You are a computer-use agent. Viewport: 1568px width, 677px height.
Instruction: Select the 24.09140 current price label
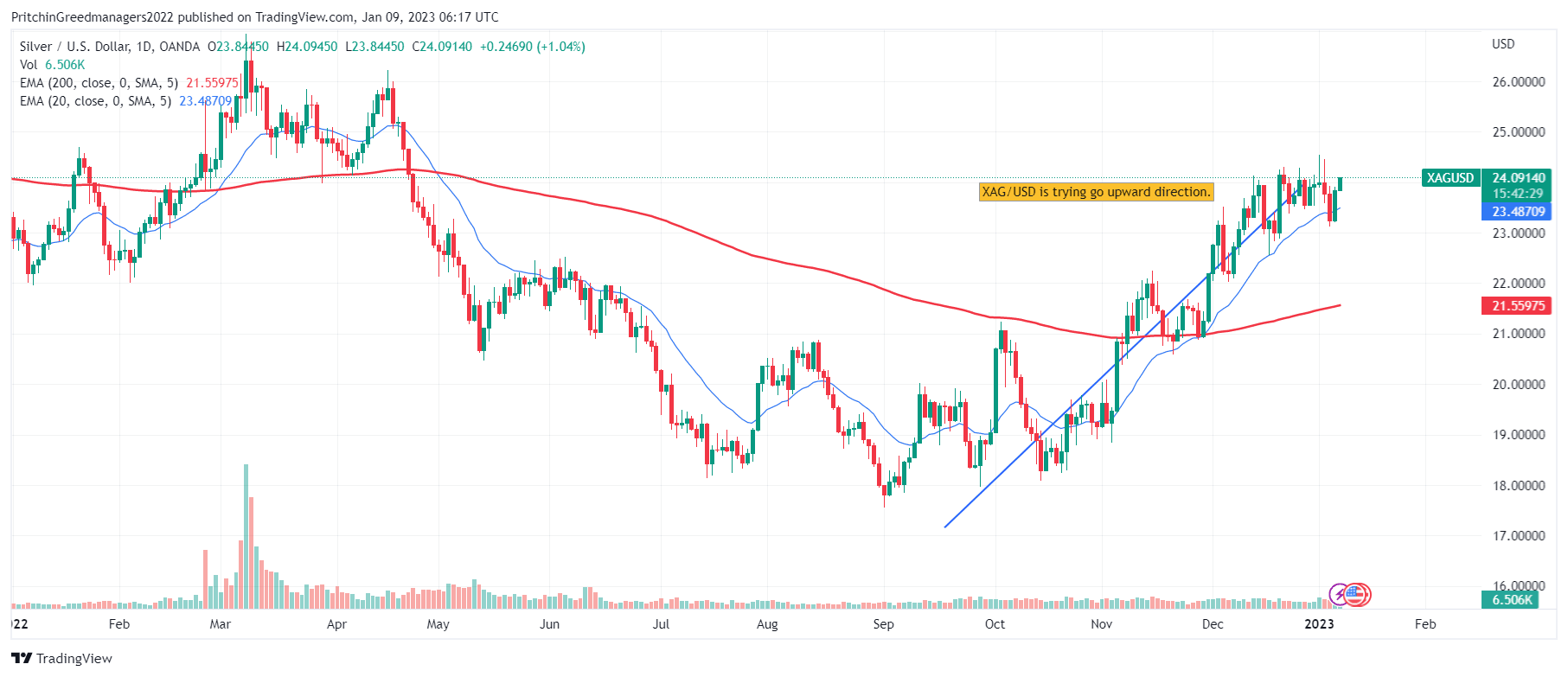coord(1519,178)
